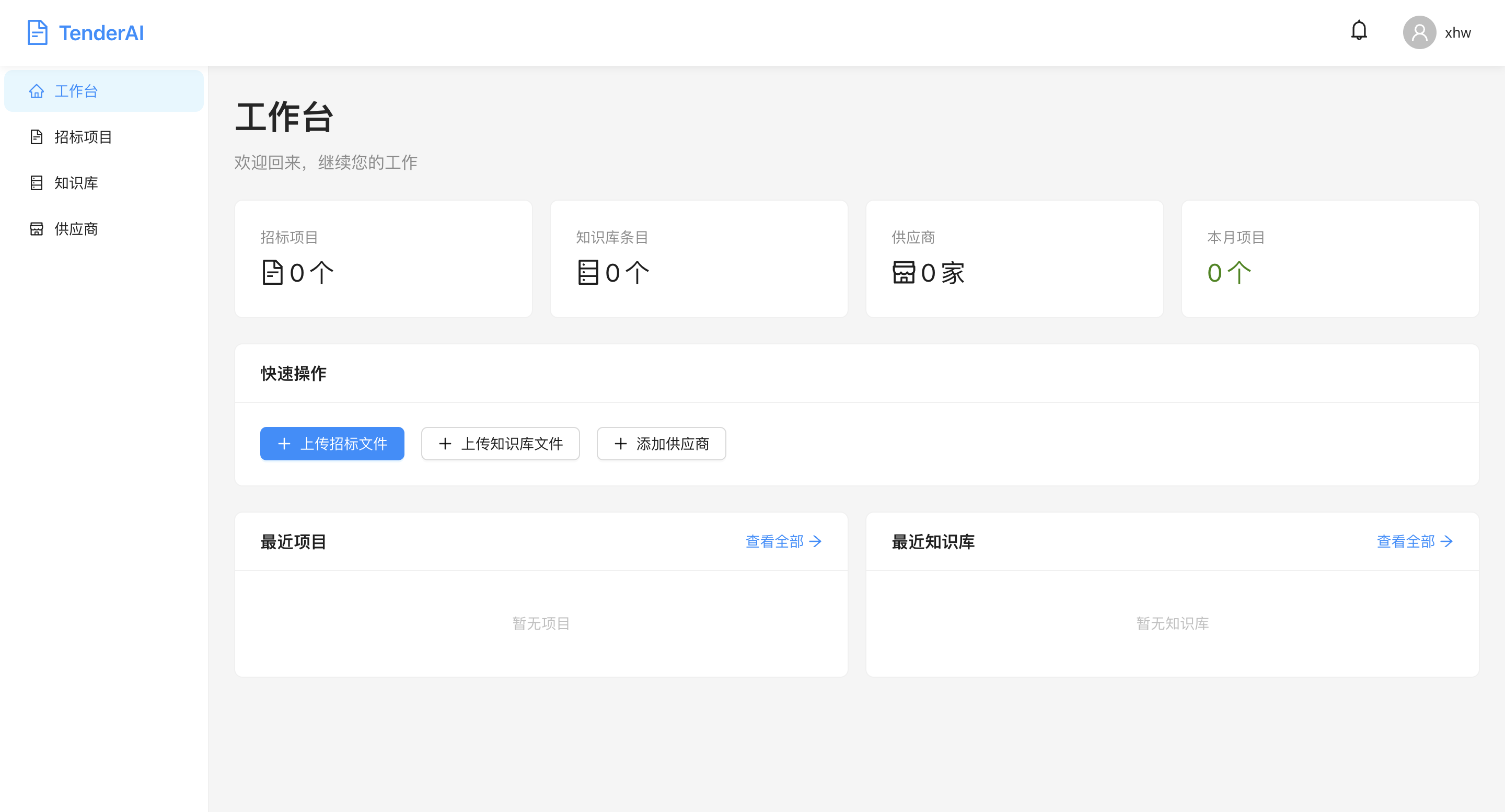The width and height of the screenshot is (1505, 812).
Task: Click 上传知识库文件 button
Action: point(500,444)
